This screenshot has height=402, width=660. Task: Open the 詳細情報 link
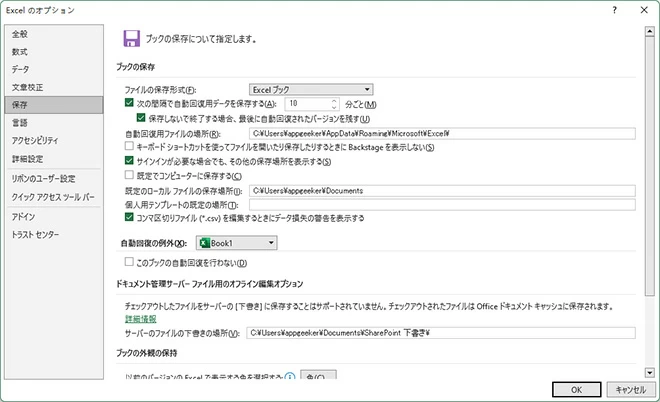(140, 318)
